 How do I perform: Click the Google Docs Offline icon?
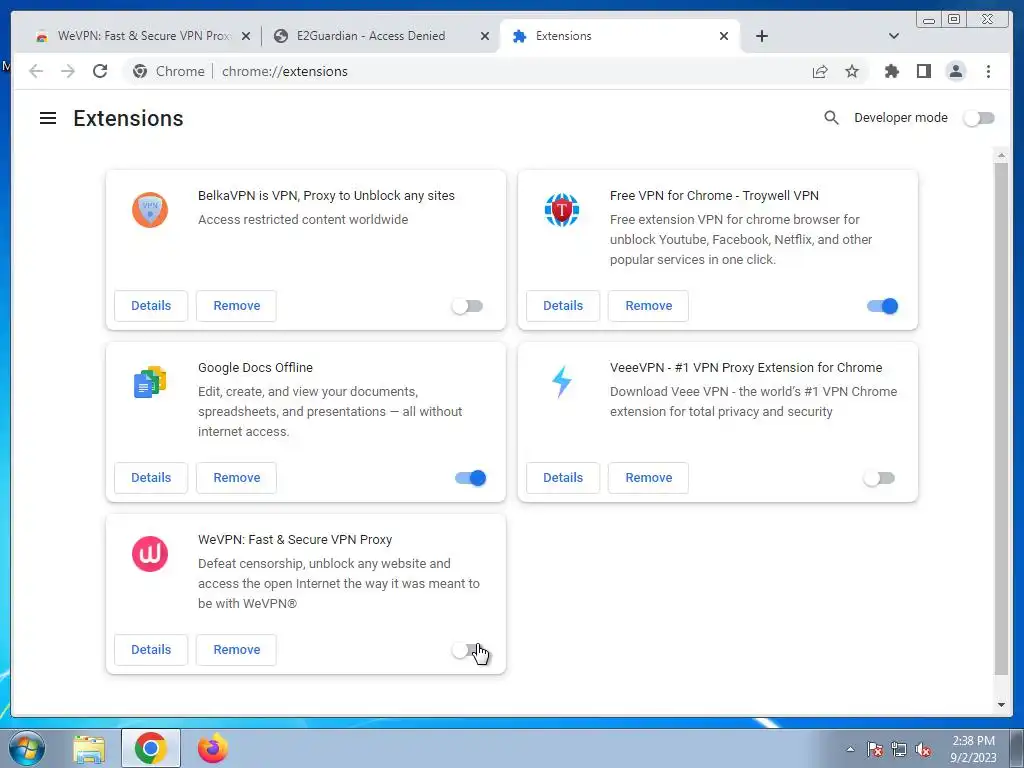pyautogui.click(x=150, y=382)
